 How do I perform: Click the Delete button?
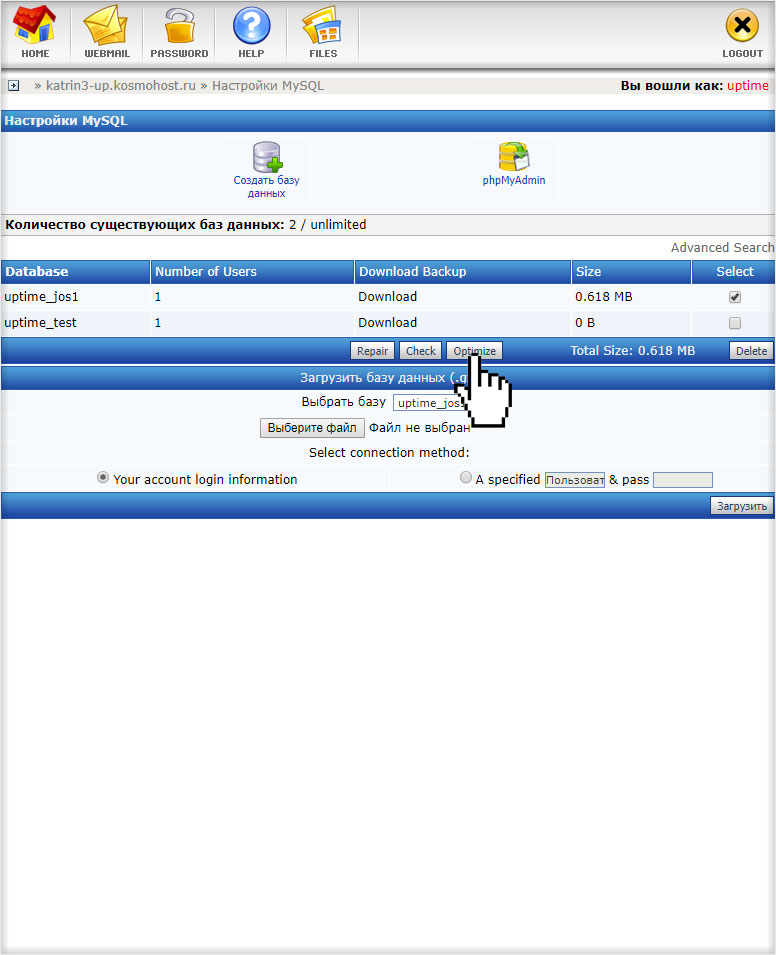point(751,351)
